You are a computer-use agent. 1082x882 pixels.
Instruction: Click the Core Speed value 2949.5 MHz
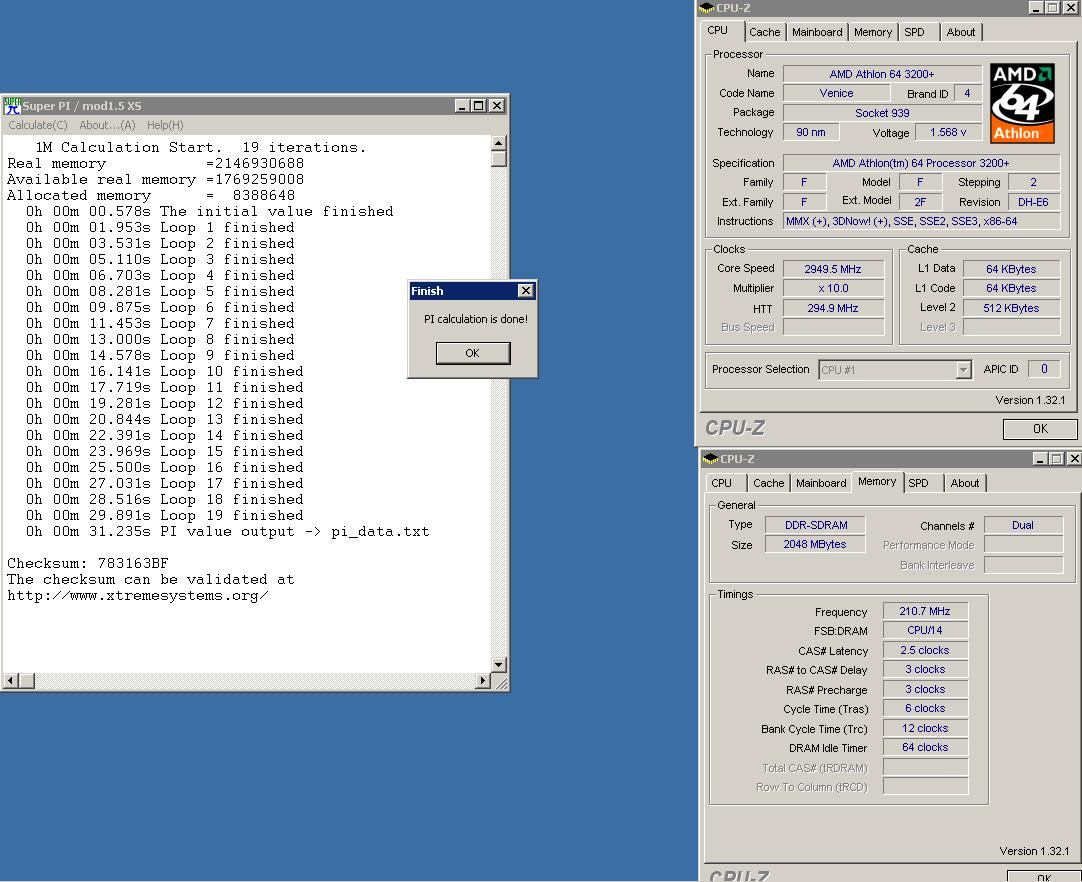[833, 269]
